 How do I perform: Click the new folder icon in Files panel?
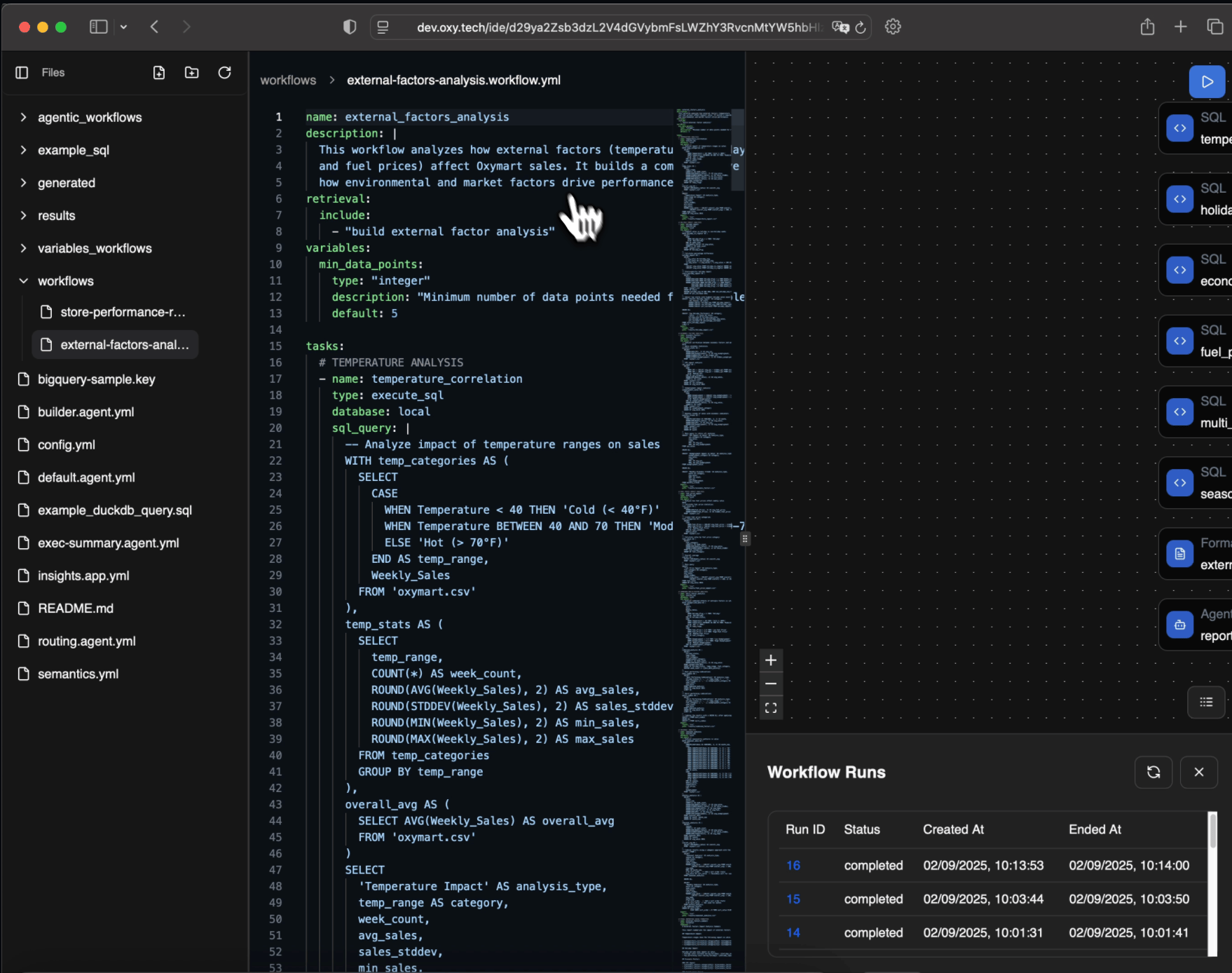point(191,73)
